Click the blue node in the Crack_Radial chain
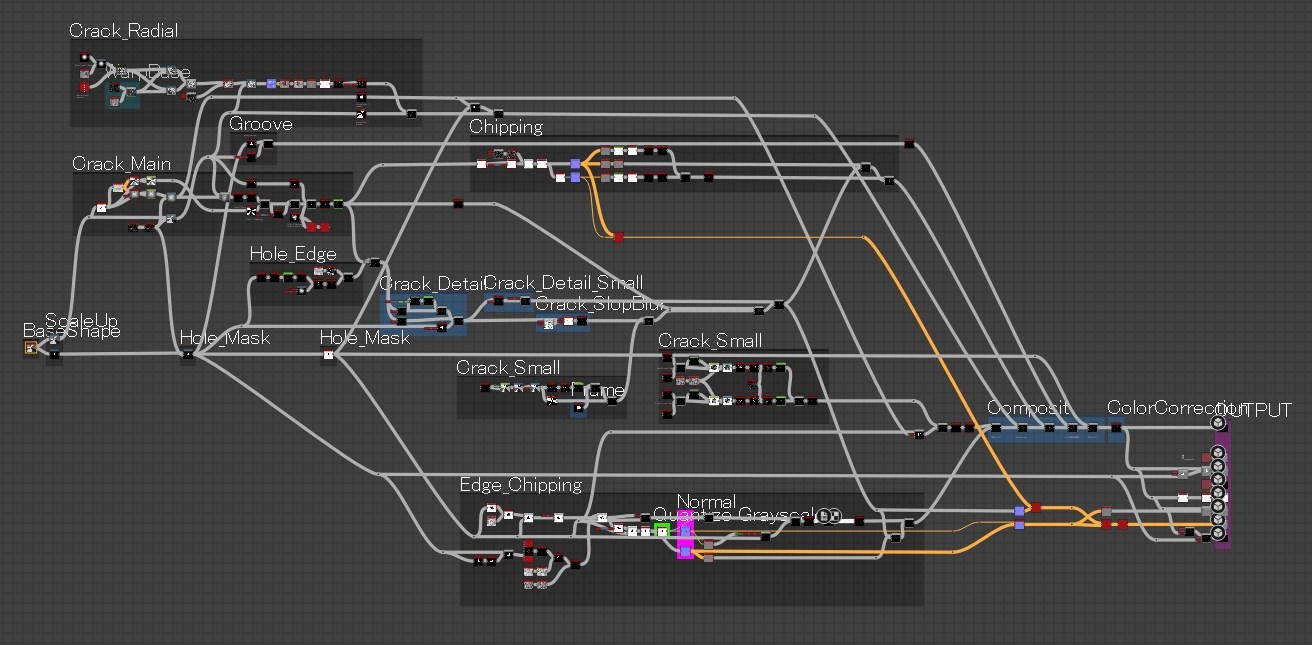 (x=270, y=84)
